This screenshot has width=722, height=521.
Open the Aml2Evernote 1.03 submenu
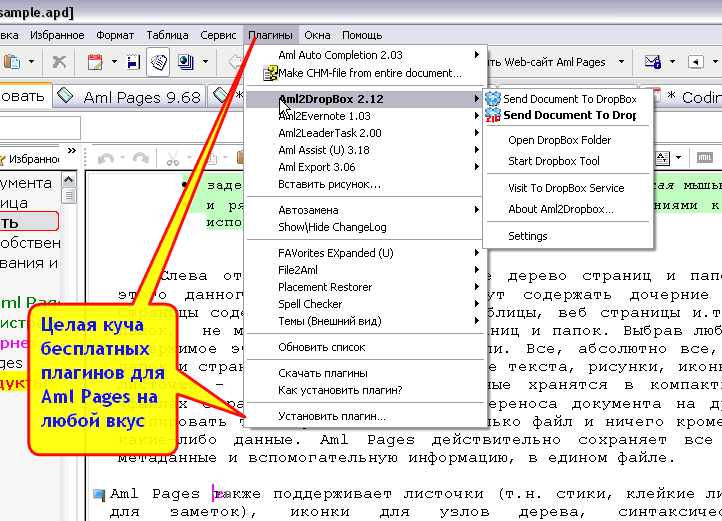(x=366, y=116)
